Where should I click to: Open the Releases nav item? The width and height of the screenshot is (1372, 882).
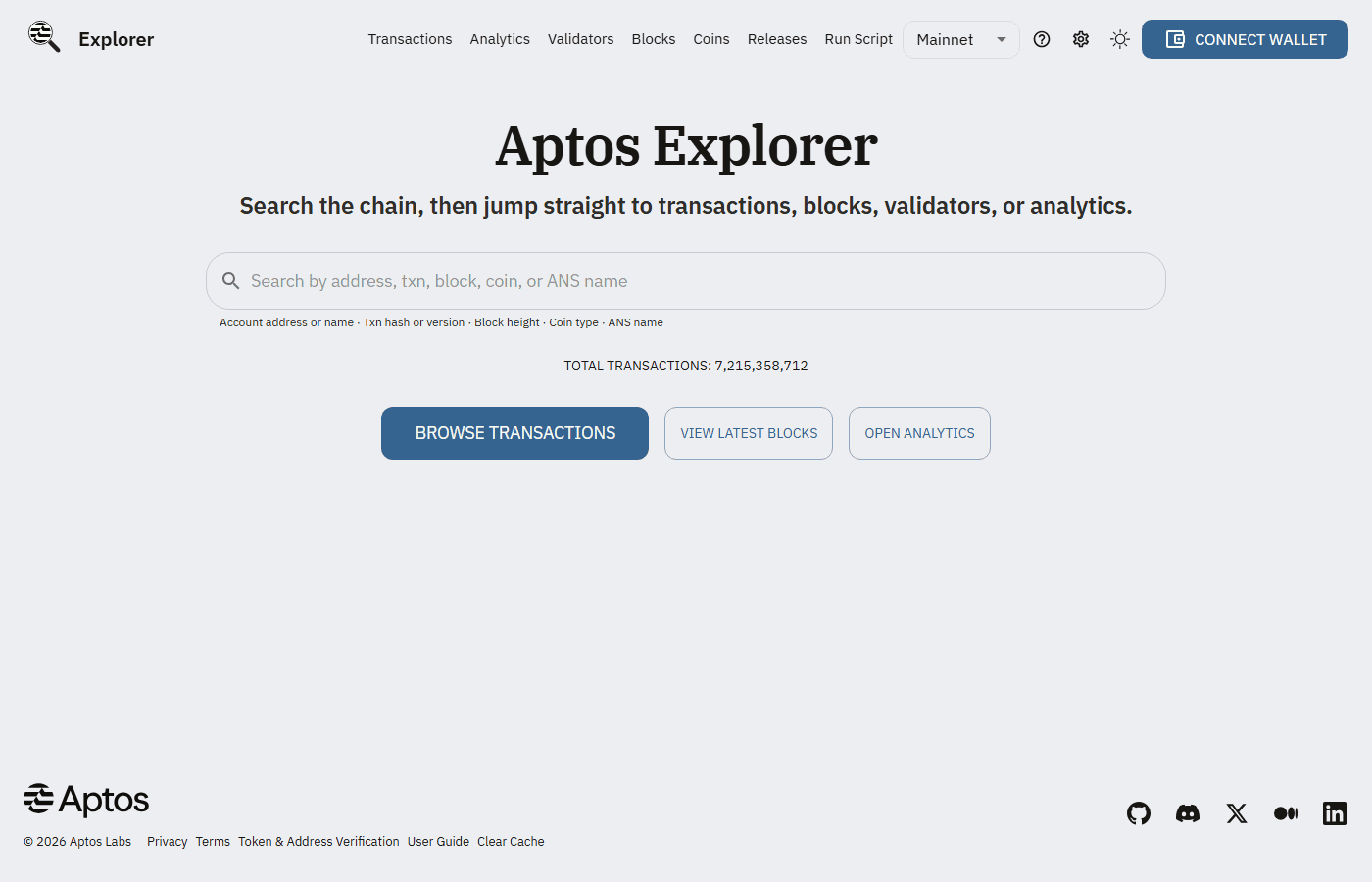[x=777, y=39]
